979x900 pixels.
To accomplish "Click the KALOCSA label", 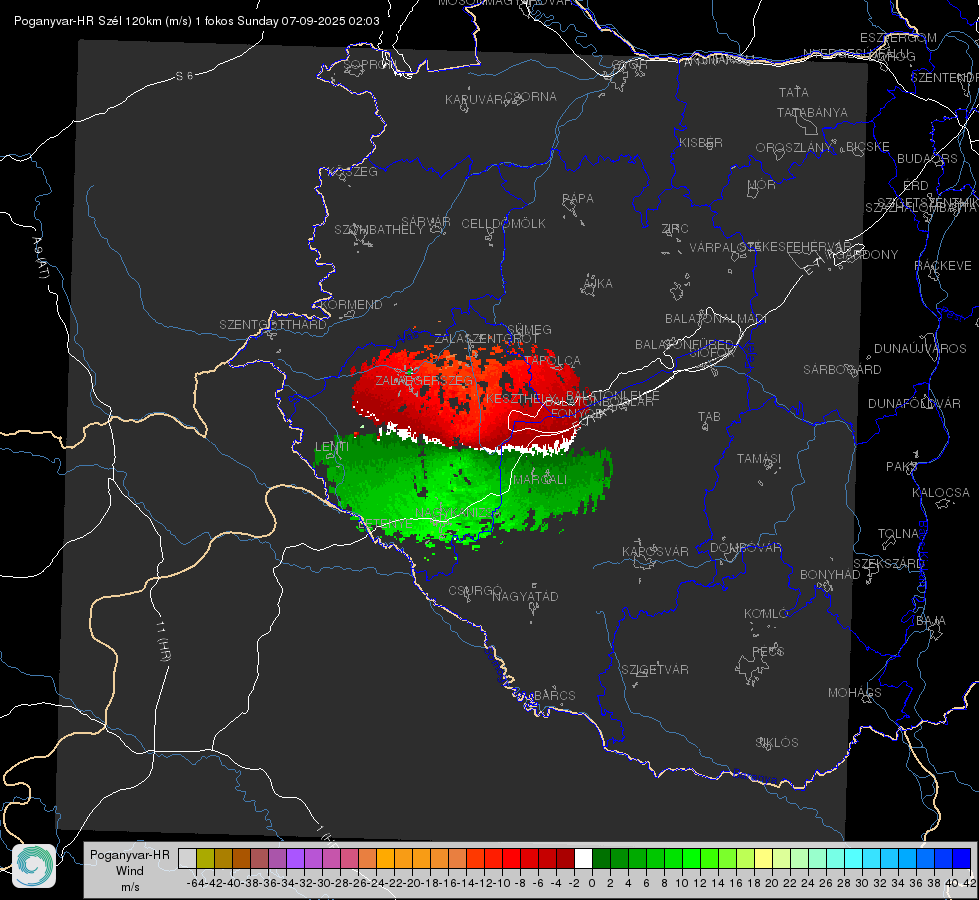I will 940,493.
